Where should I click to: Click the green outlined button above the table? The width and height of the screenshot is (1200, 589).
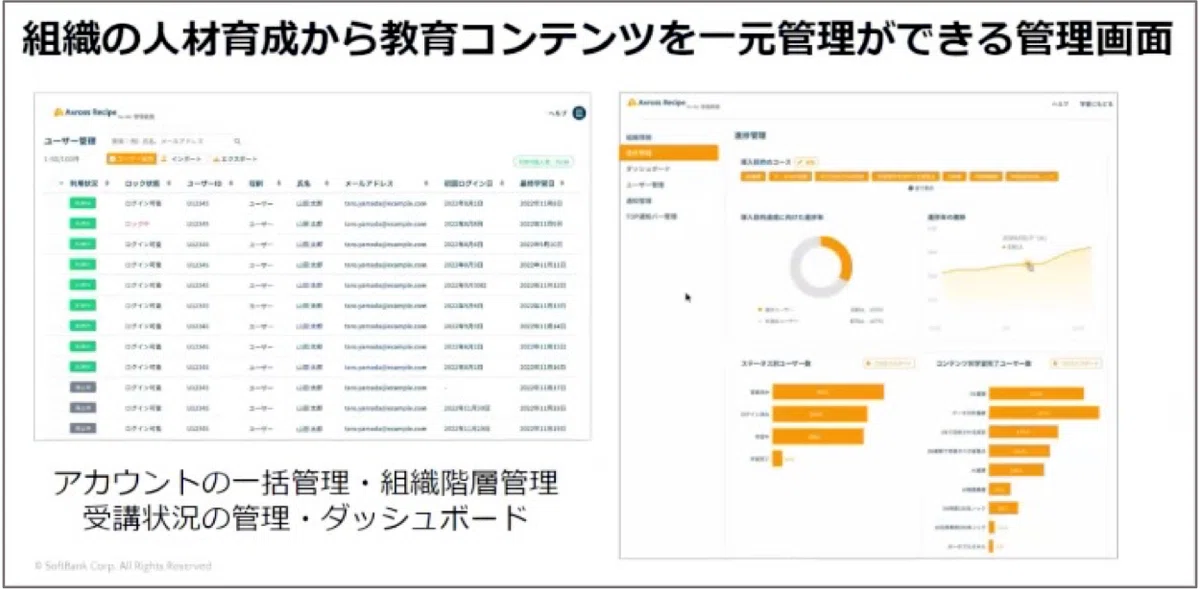pos(543,160)
